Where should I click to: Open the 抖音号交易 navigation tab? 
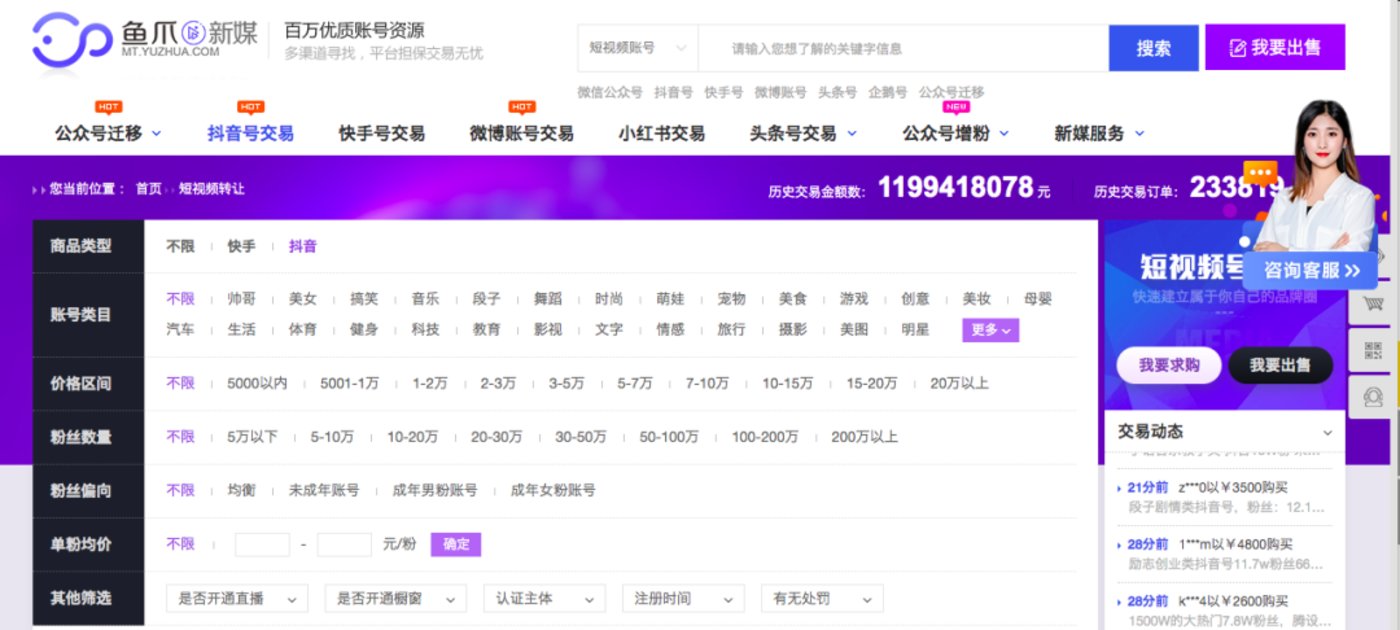click(x=250, y=133)
